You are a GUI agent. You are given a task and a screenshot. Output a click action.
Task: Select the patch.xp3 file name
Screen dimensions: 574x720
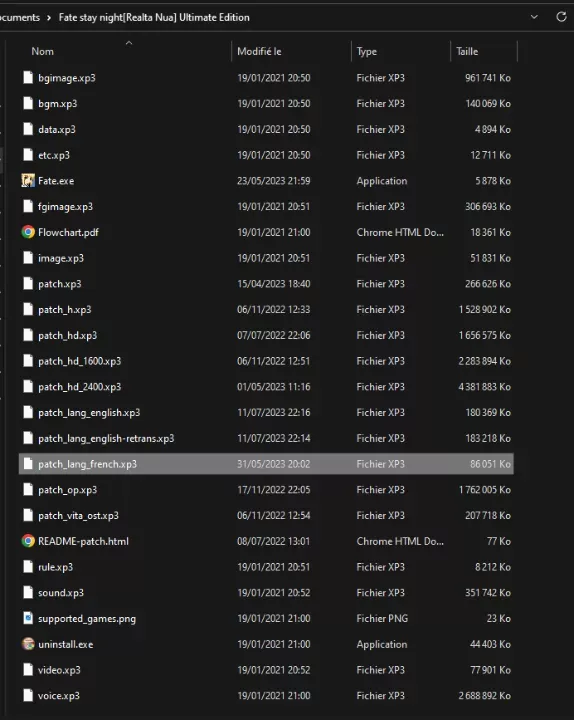(60, 284)
